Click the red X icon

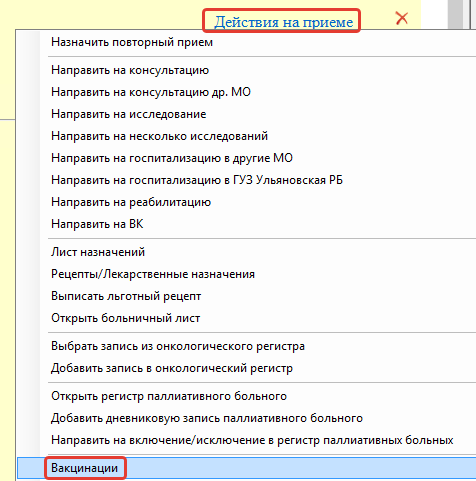[402, 18]
